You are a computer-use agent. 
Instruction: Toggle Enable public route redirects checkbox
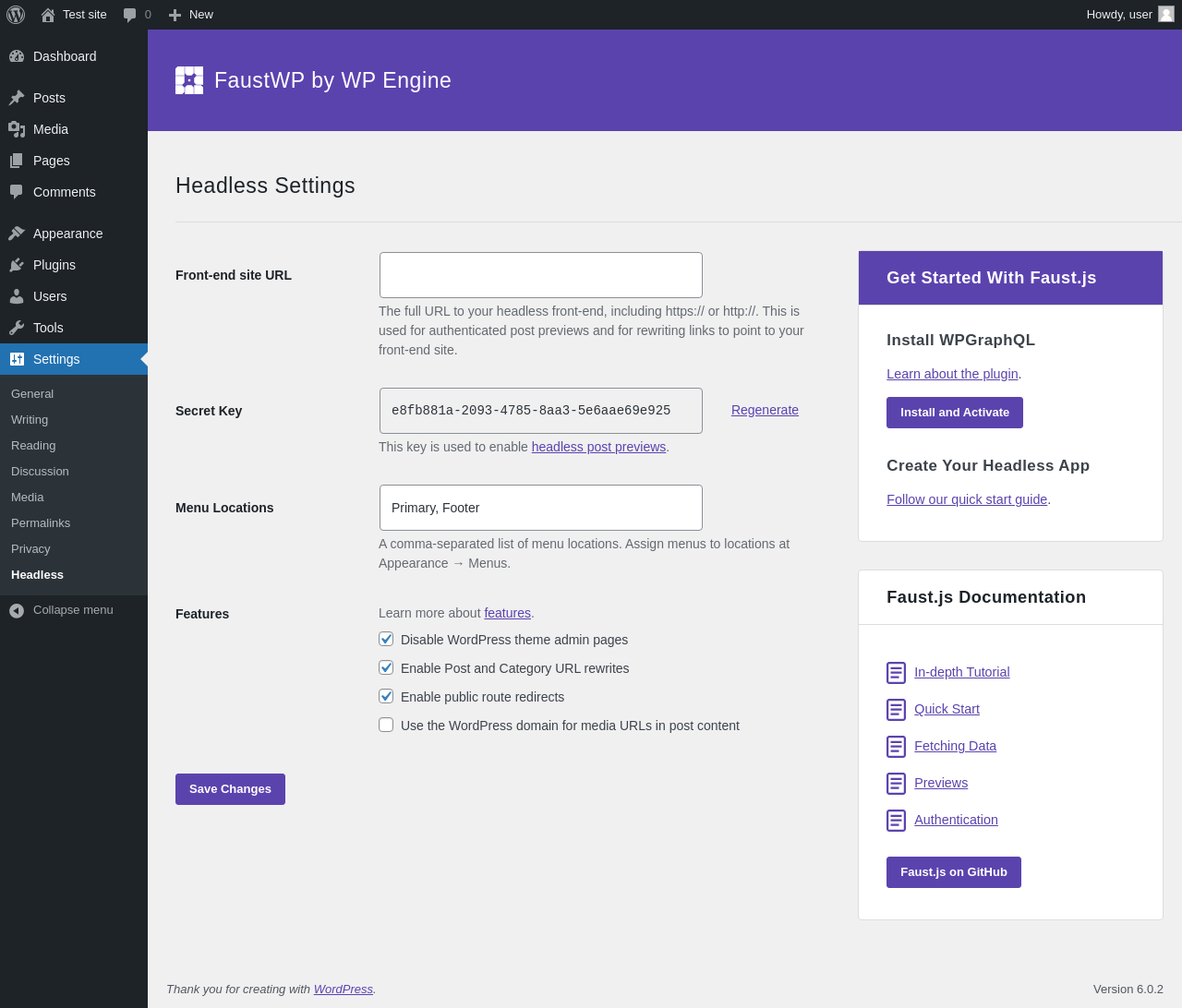[386, 696]
